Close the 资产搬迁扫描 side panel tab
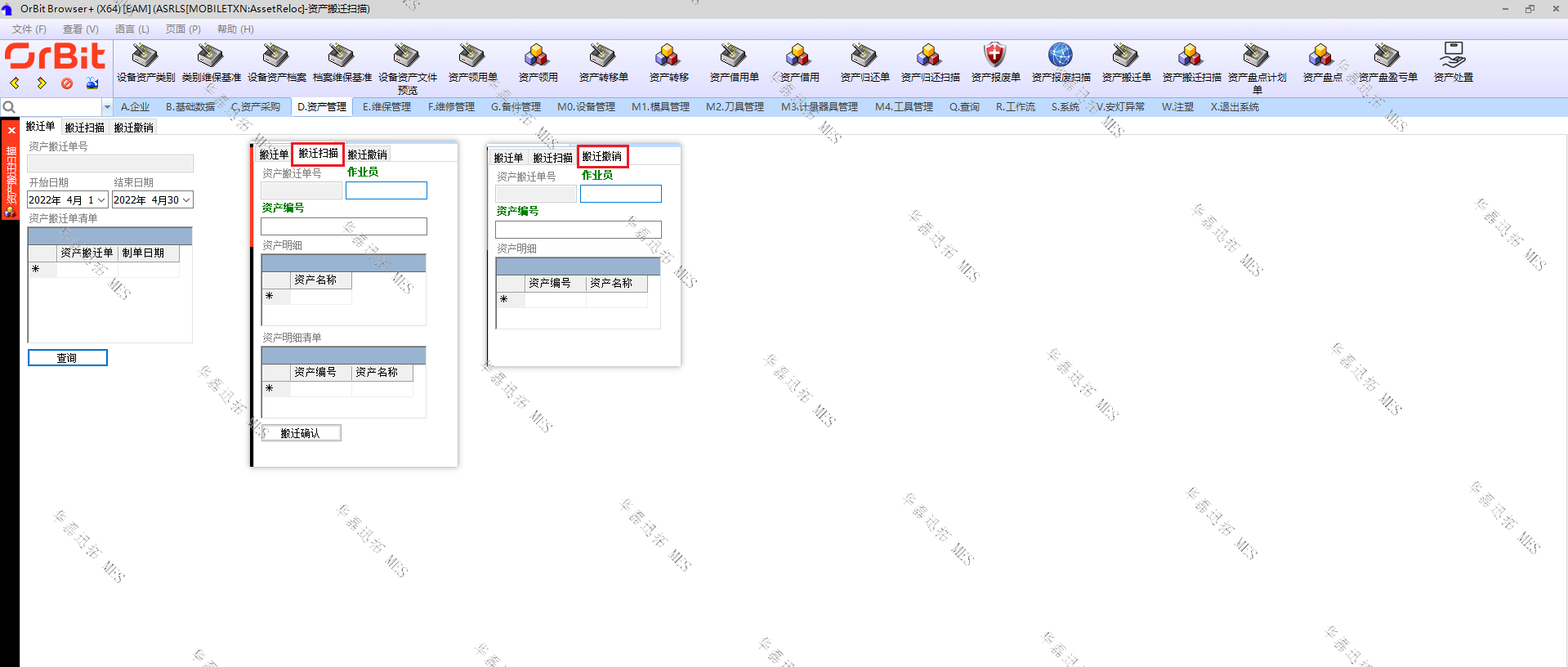1568x667 pixels. [x=11, y=131]
